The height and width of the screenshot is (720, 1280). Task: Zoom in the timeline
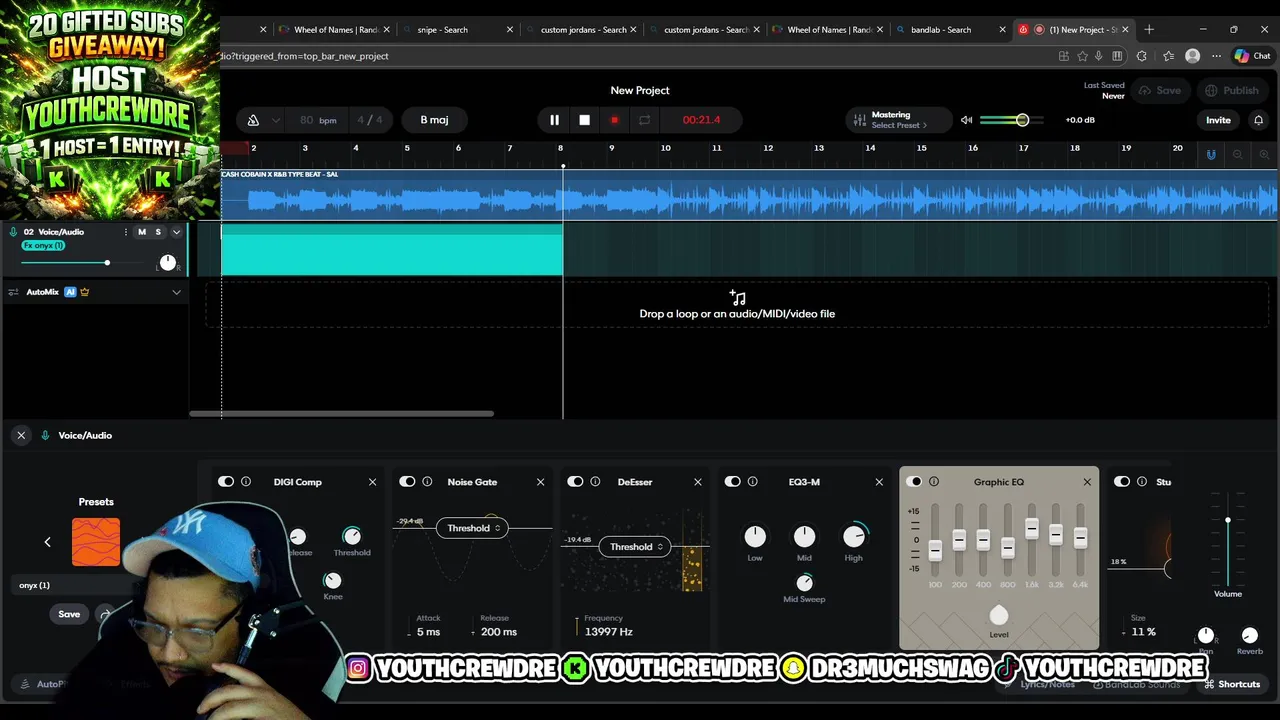pos(1264,154)
